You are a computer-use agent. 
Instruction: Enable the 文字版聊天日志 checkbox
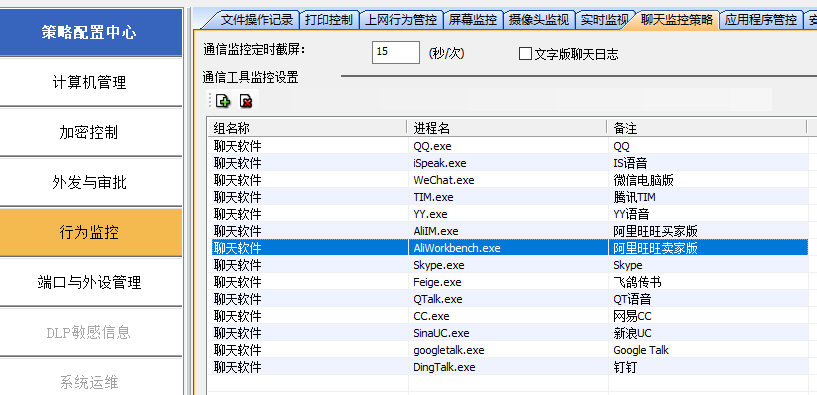(525, 54)
